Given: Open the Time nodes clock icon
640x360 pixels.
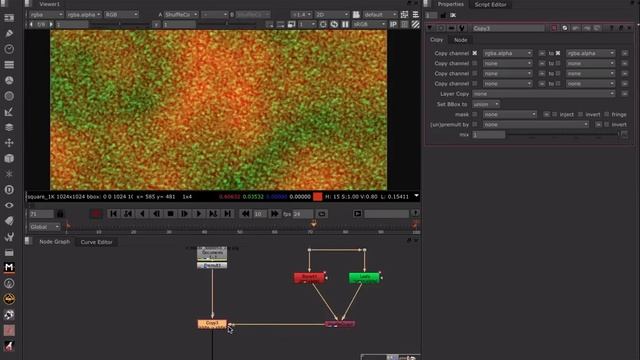Looking at the screenshot, I should [9, 49].
